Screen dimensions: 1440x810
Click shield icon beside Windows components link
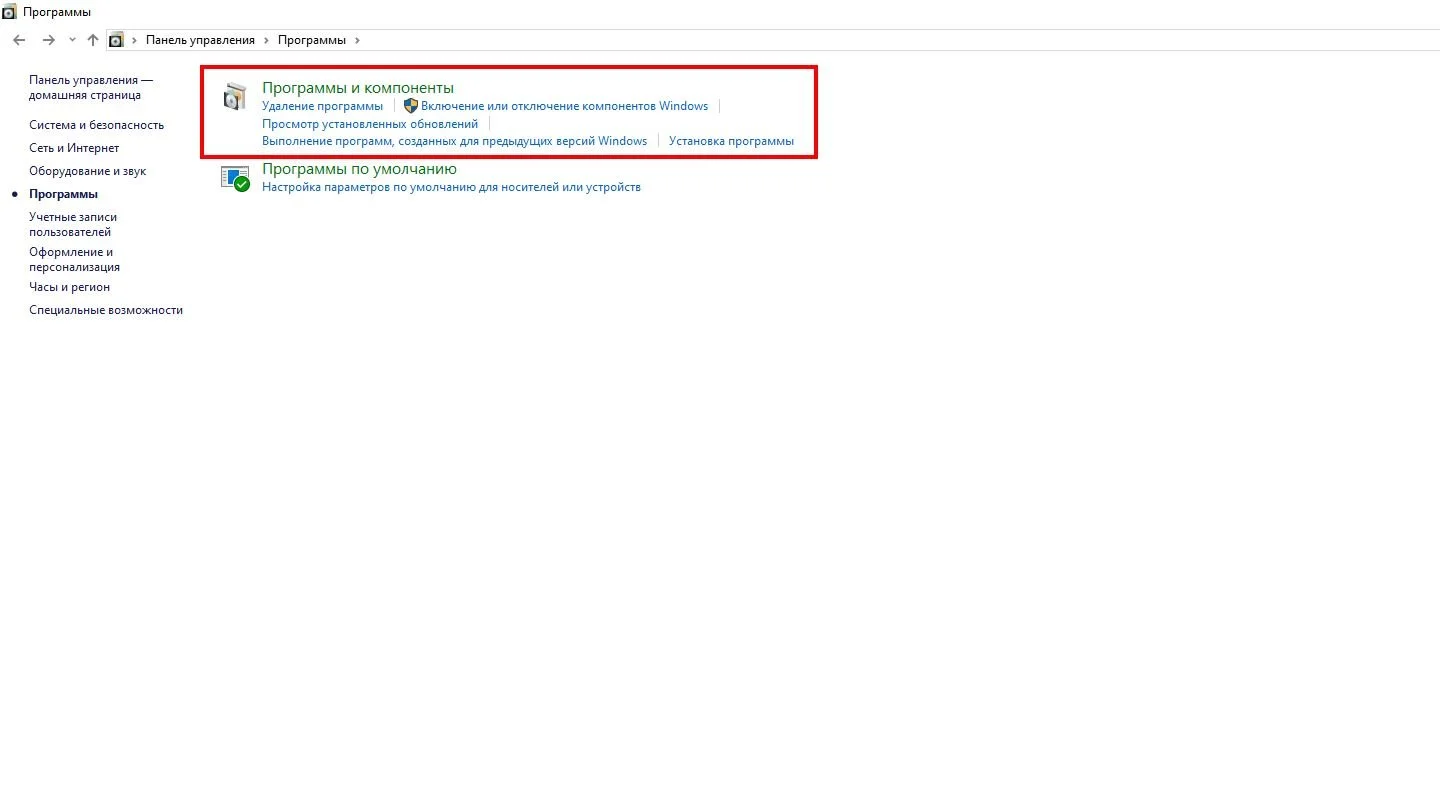coord(410,106)
